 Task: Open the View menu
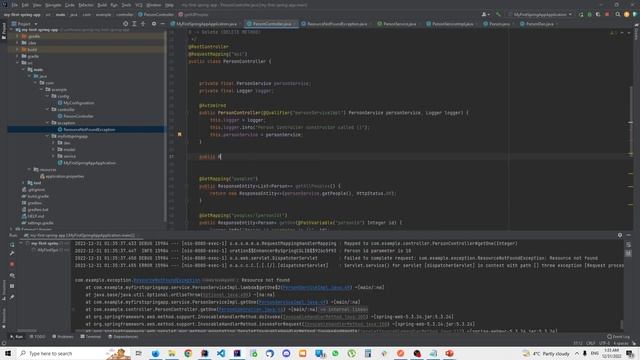[37, 5]
